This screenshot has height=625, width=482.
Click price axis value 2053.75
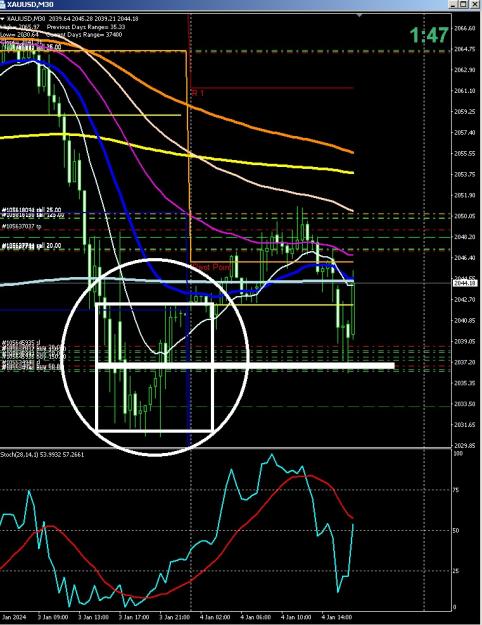pyautogui.click(x=464, y=174)
